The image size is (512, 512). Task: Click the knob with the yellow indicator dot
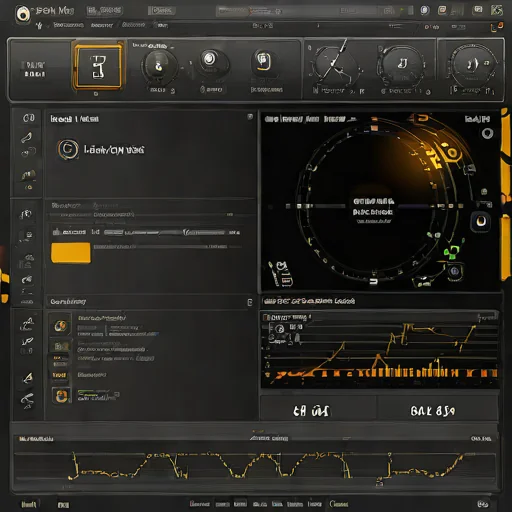159,66
